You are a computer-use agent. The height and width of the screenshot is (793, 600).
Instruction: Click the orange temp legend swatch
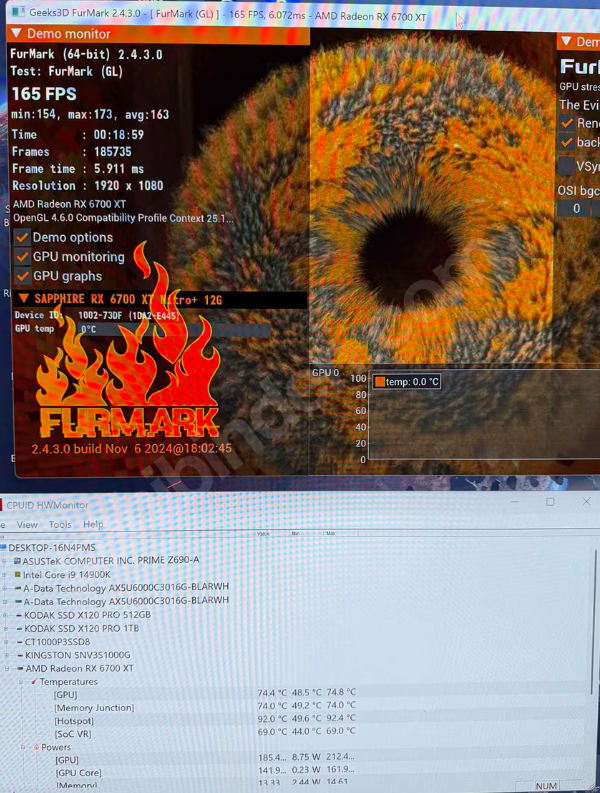pos(379,382)
